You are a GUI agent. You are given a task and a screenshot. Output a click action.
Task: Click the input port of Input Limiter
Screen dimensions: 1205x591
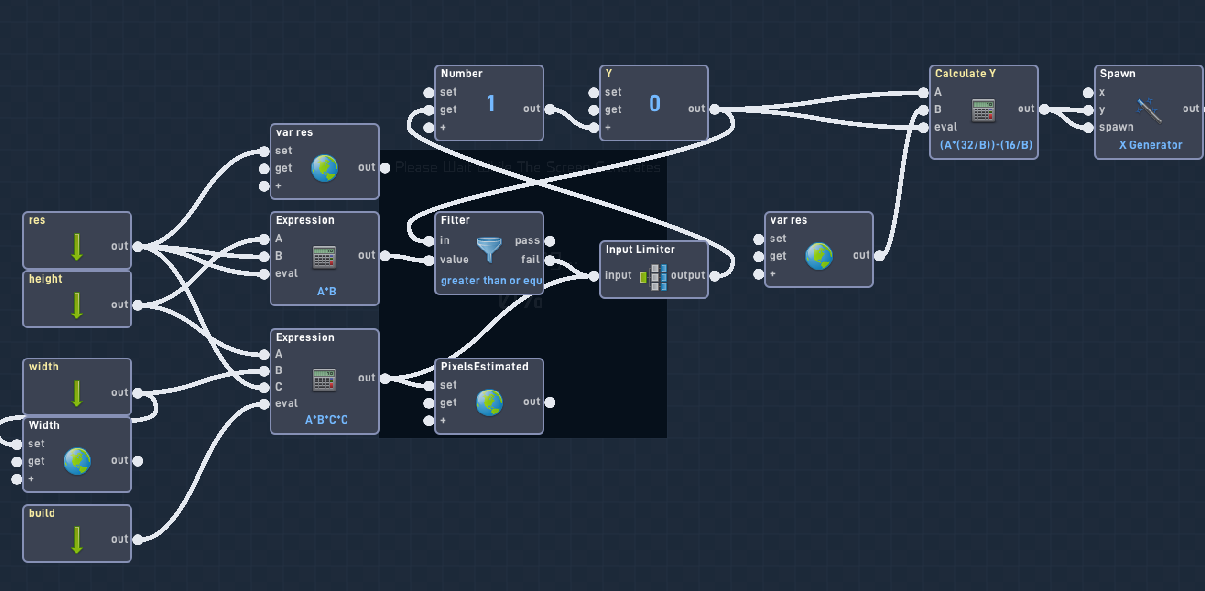pos(594,276)
